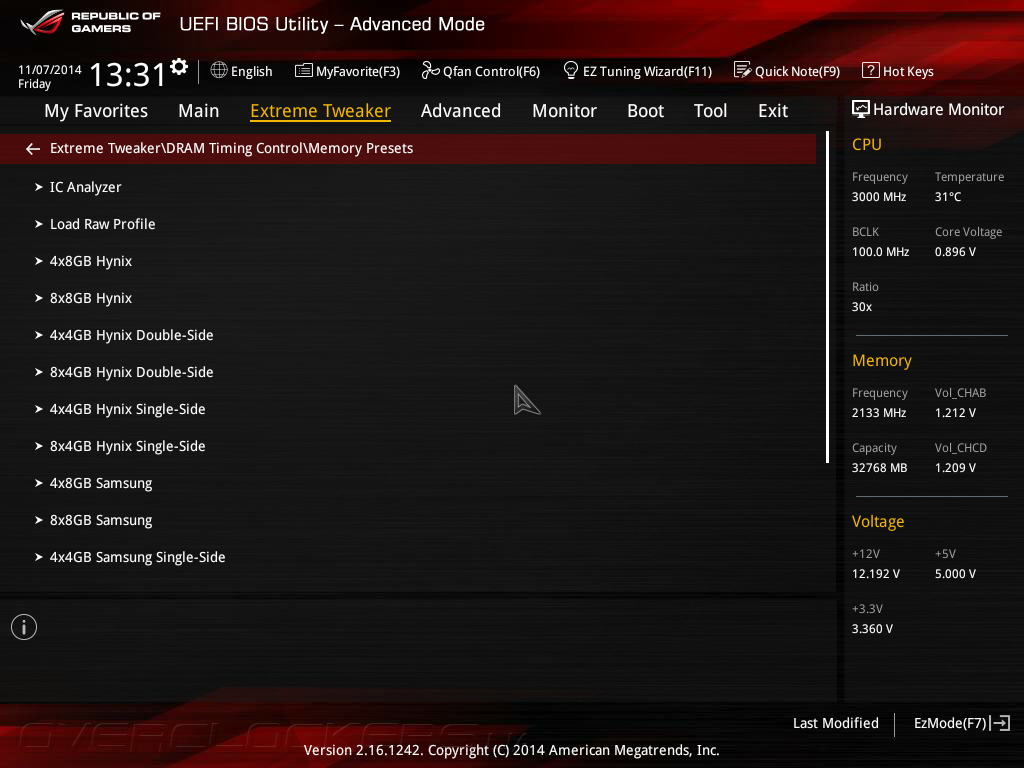Click +5V value 5.000 V
This screenshot has height=768, width=1024.
[955, 573]
